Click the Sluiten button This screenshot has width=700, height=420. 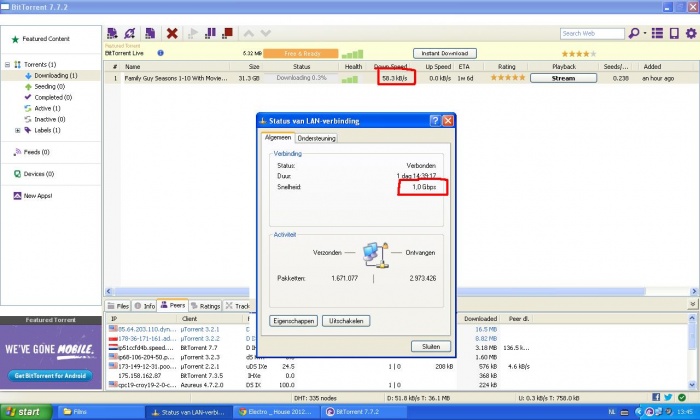431,346
